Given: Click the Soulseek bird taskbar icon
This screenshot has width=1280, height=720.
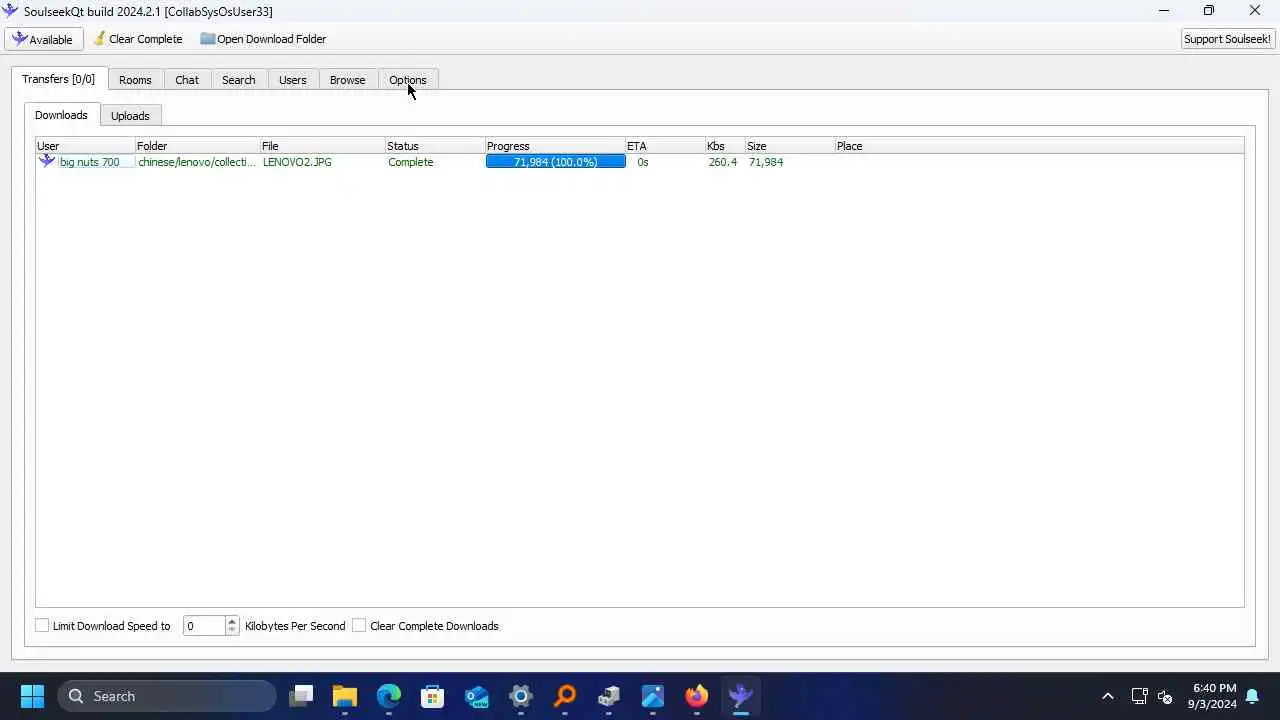Looking at the screenshot, I should click(741, 696).
